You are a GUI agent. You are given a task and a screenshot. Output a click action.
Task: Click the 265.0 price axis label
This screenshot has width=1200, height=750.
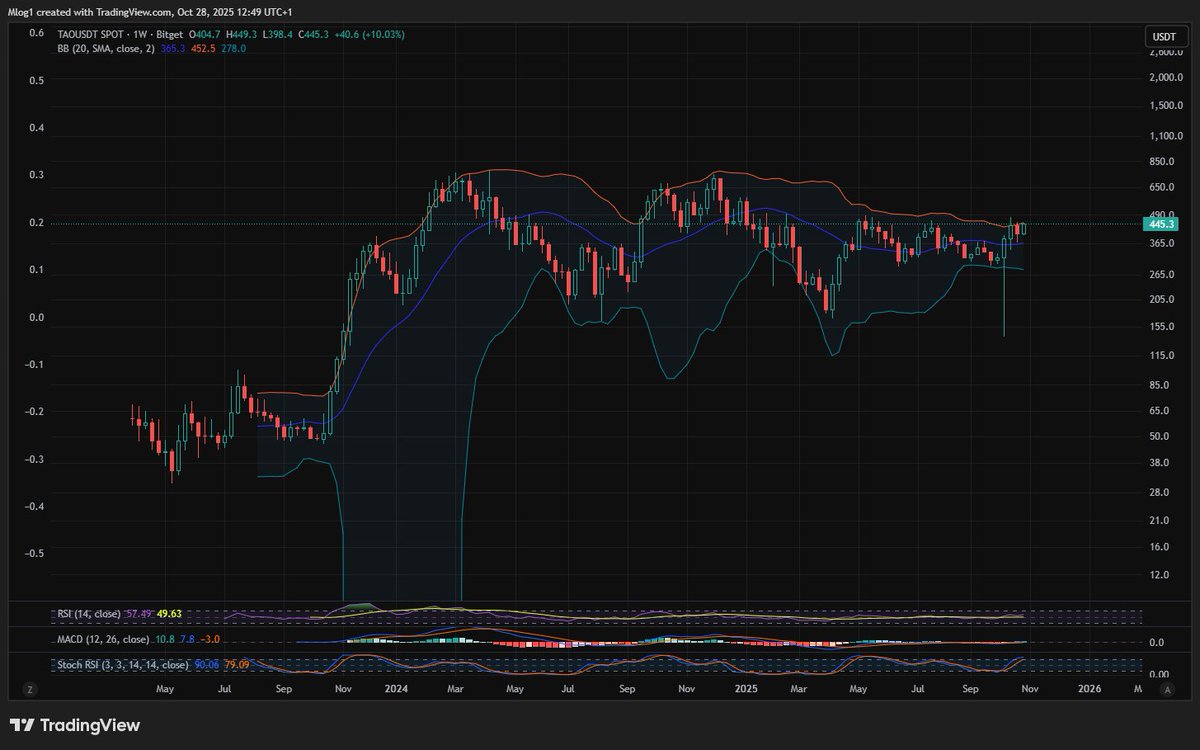point(1160,274)
